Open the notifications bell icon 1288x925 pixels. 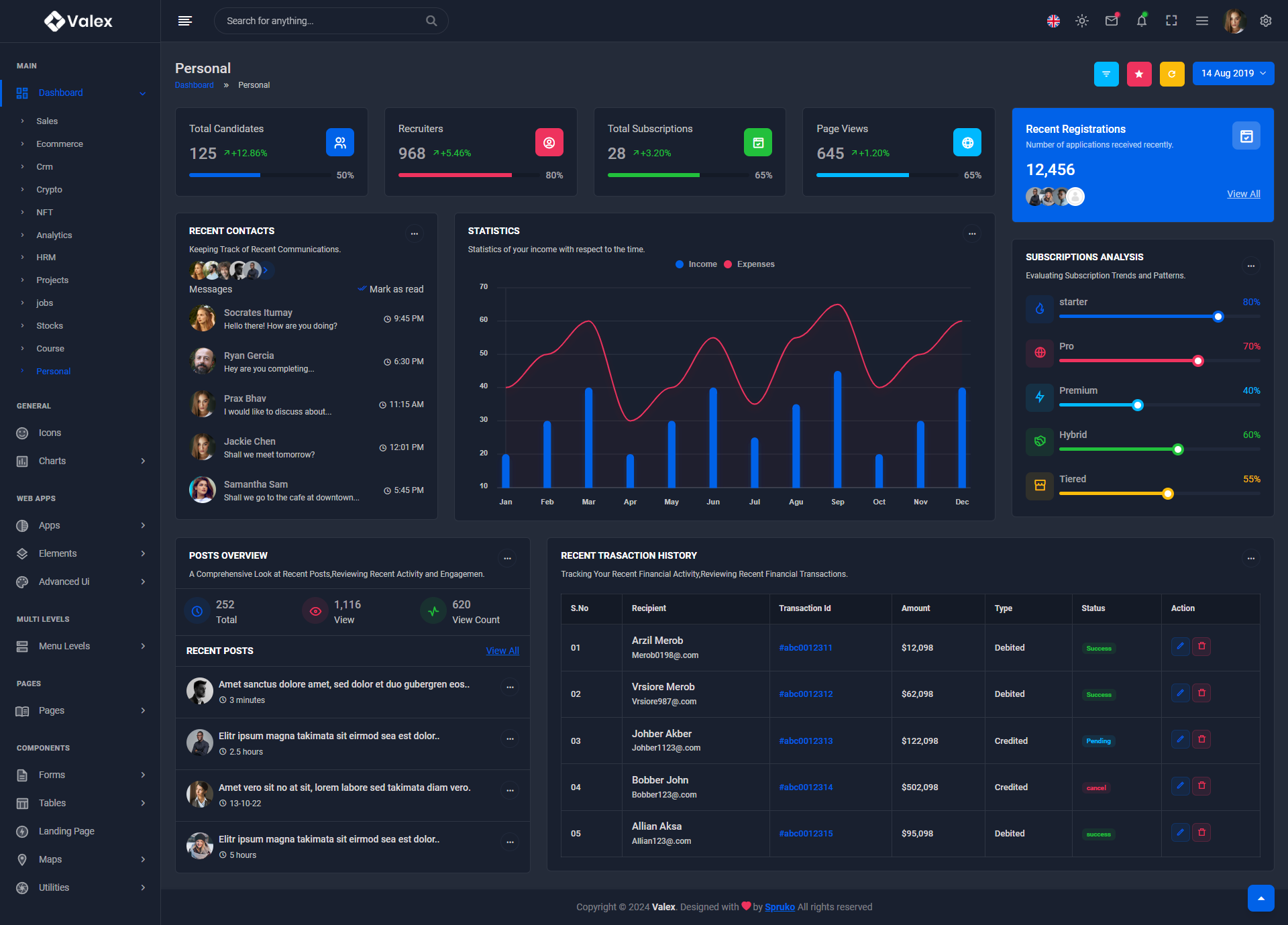[1141, 21]
